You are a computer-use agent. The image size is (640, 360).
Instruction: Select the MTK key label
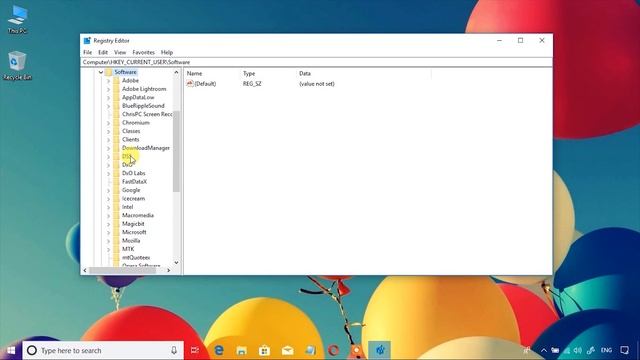[128, 249]
